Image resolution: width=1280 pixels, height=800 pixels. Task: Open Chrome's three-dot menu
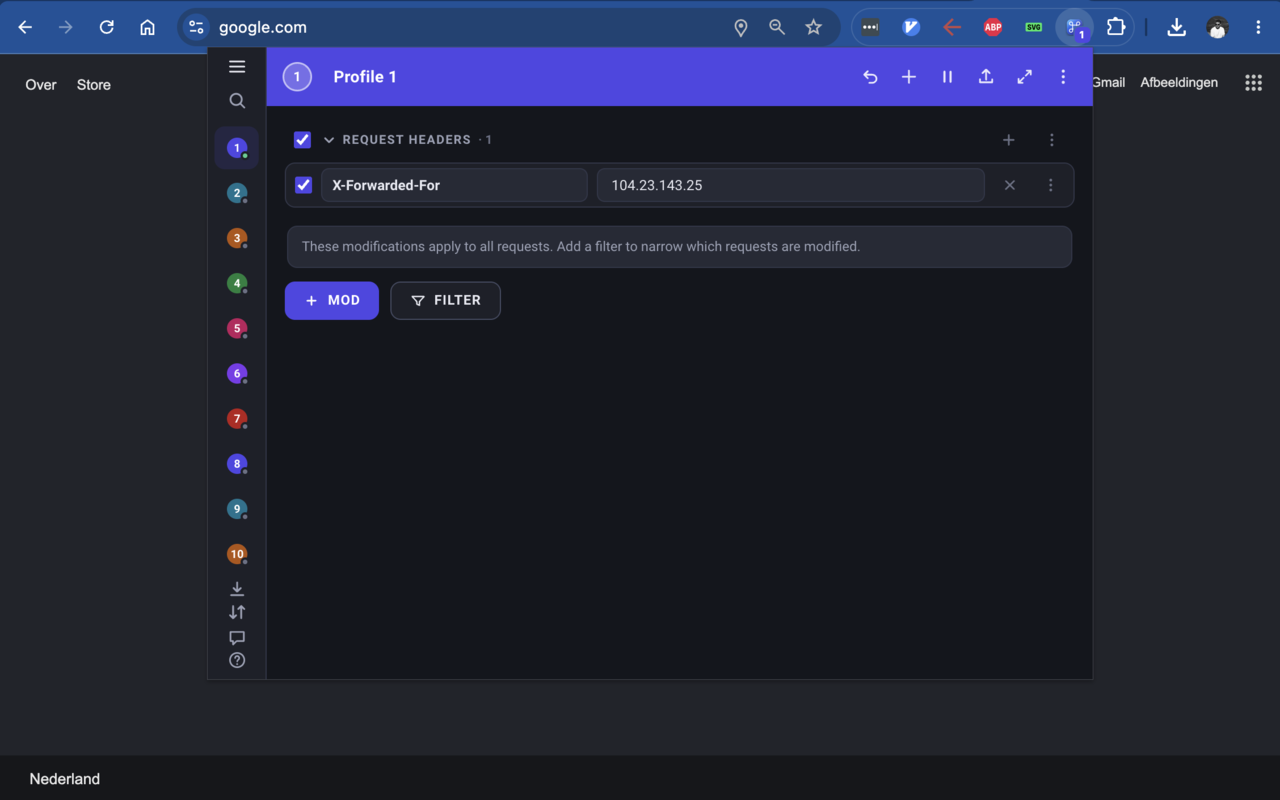coord(1258,27)
